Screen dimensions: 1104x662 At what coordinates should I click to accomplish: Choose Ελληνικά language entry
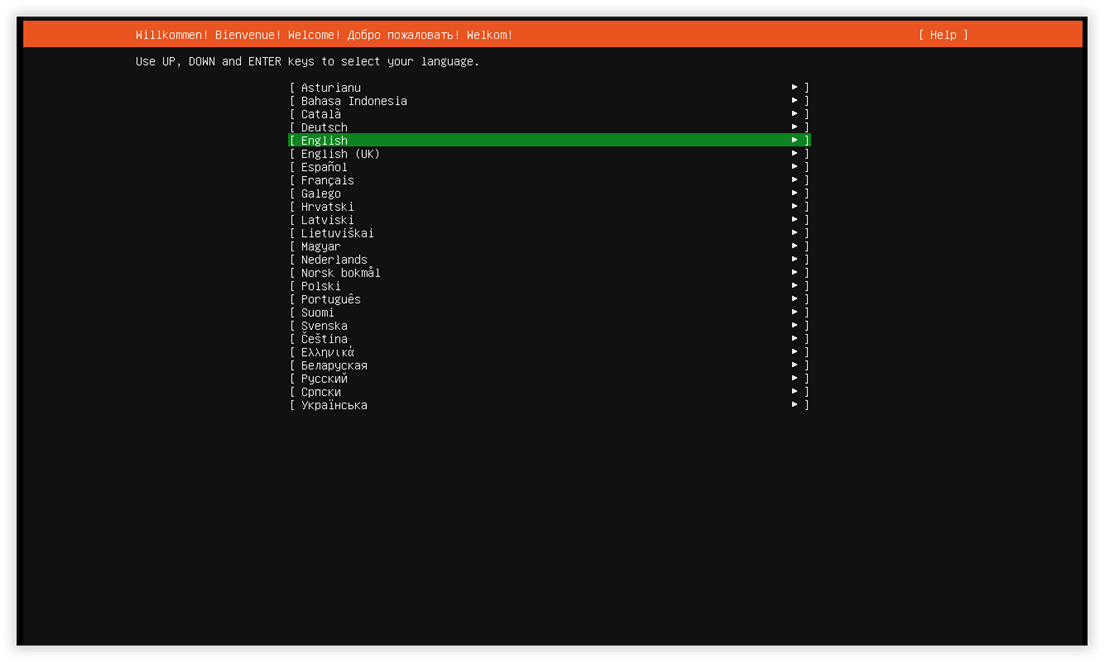pyautogui.click(x=549, y=352)
